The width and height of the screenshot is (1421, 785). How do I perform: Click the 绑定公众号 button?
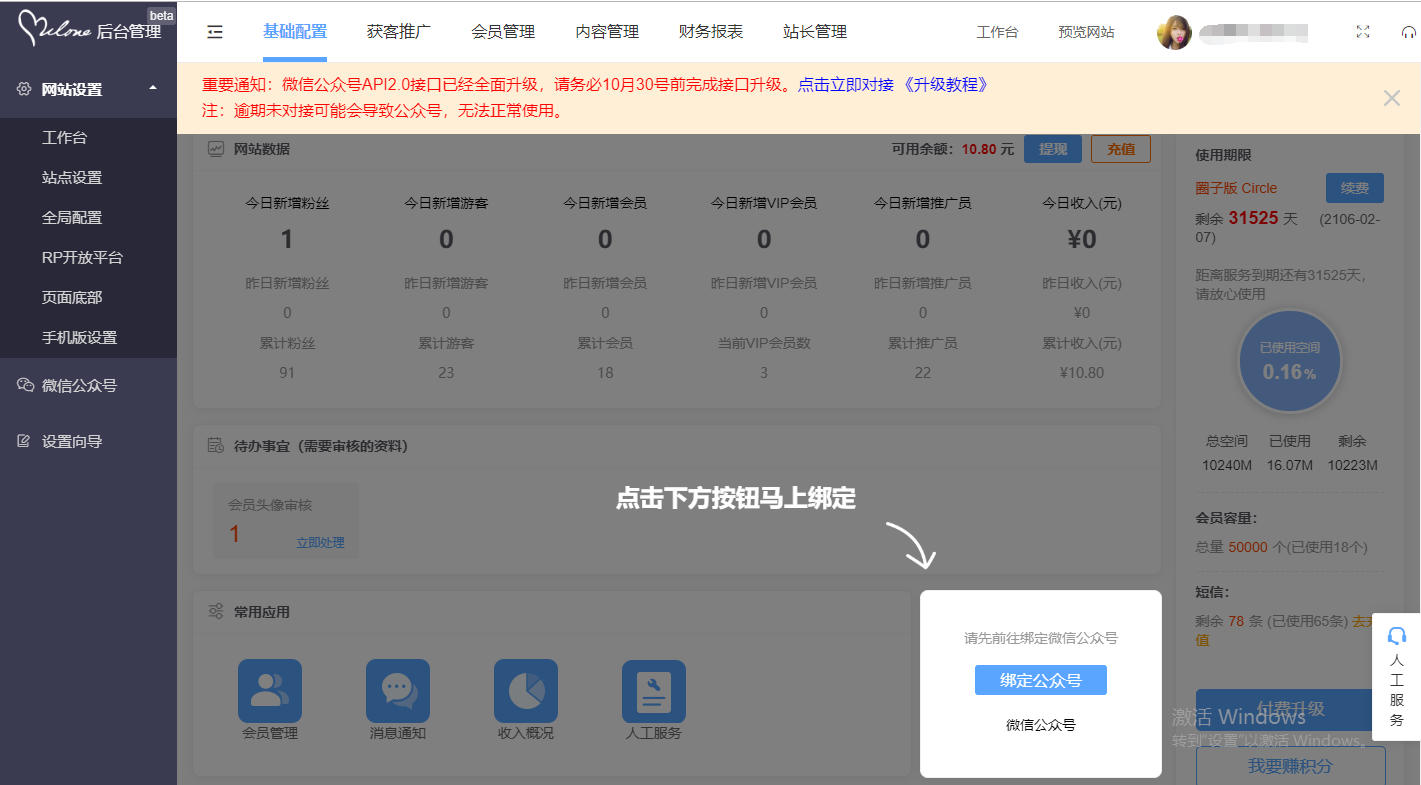click(x=1041, y=680)
